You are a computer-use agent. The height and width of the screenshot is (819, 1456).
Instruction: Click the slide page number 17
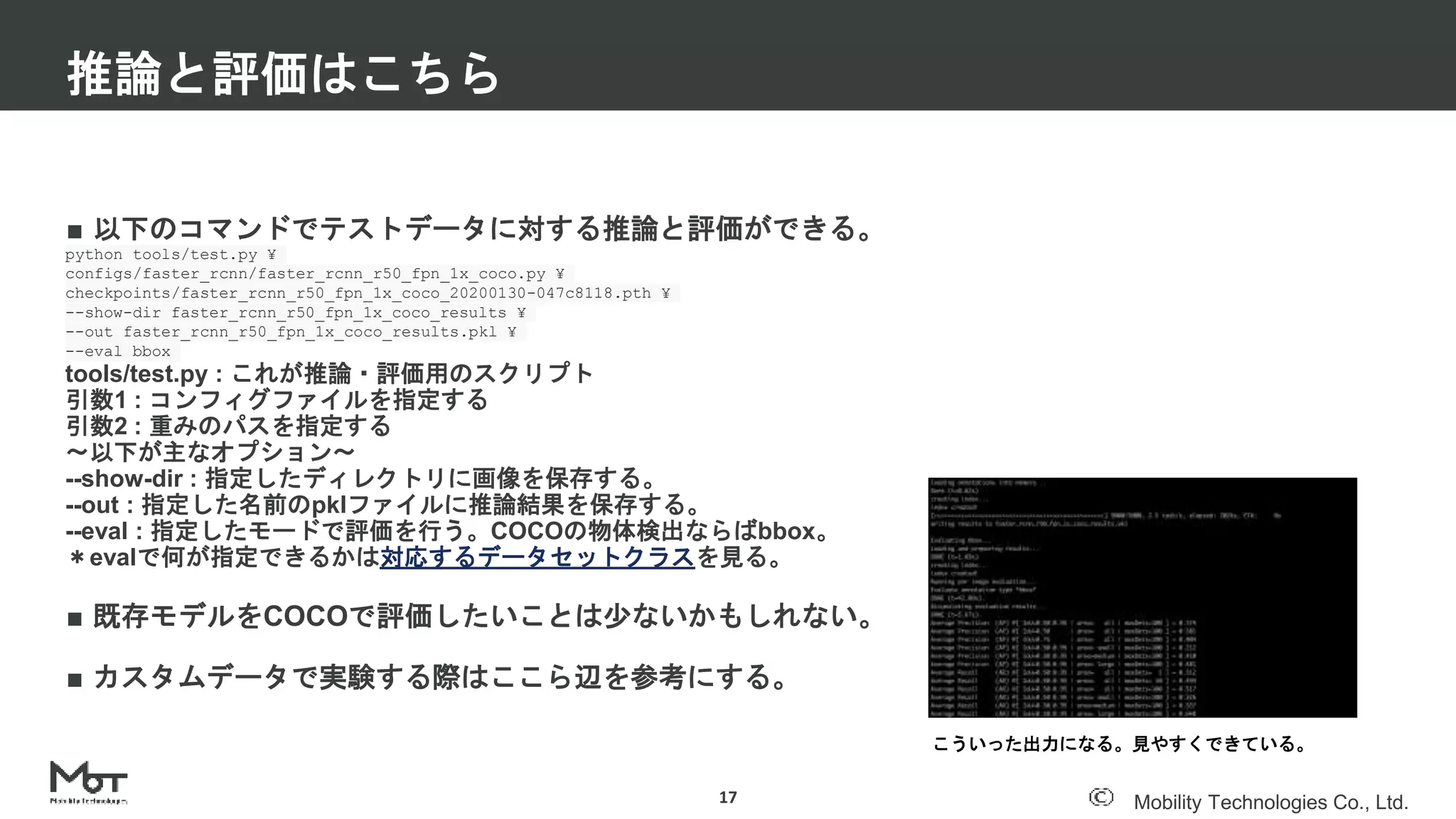tap(728, 798)
